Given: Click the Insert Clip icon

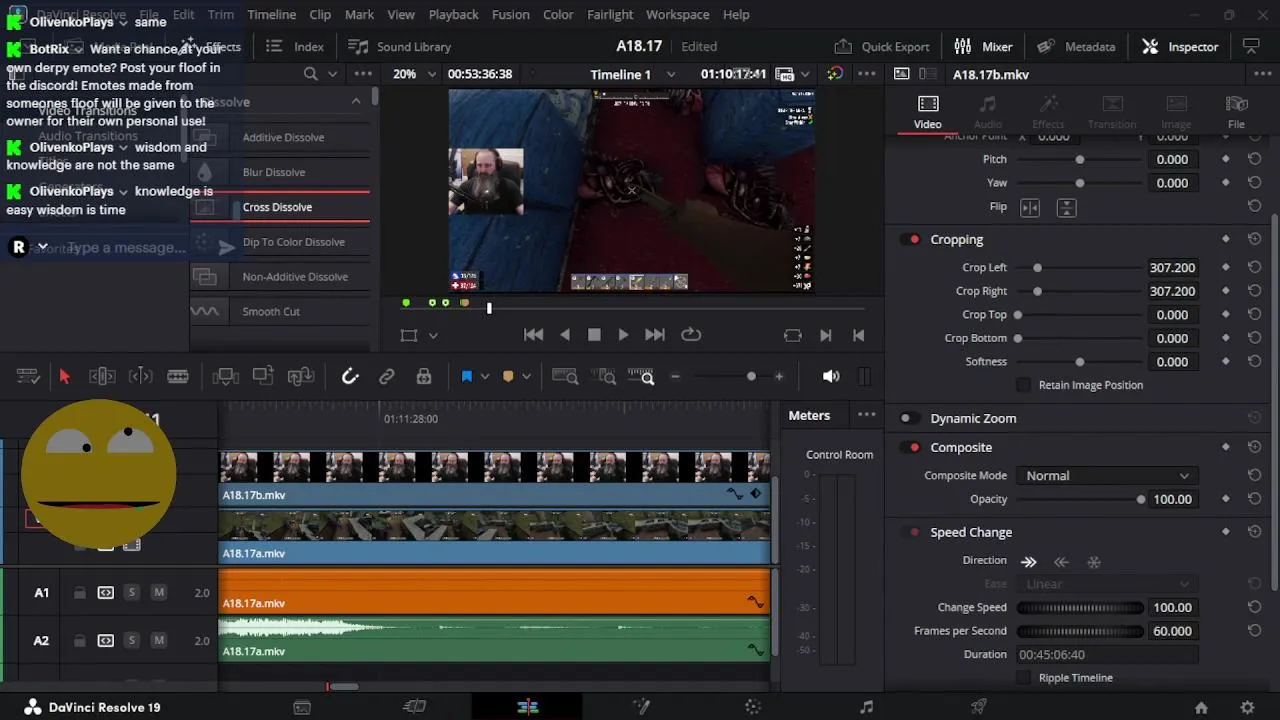Looking at the screenshot, I should [x=225, y=376].
